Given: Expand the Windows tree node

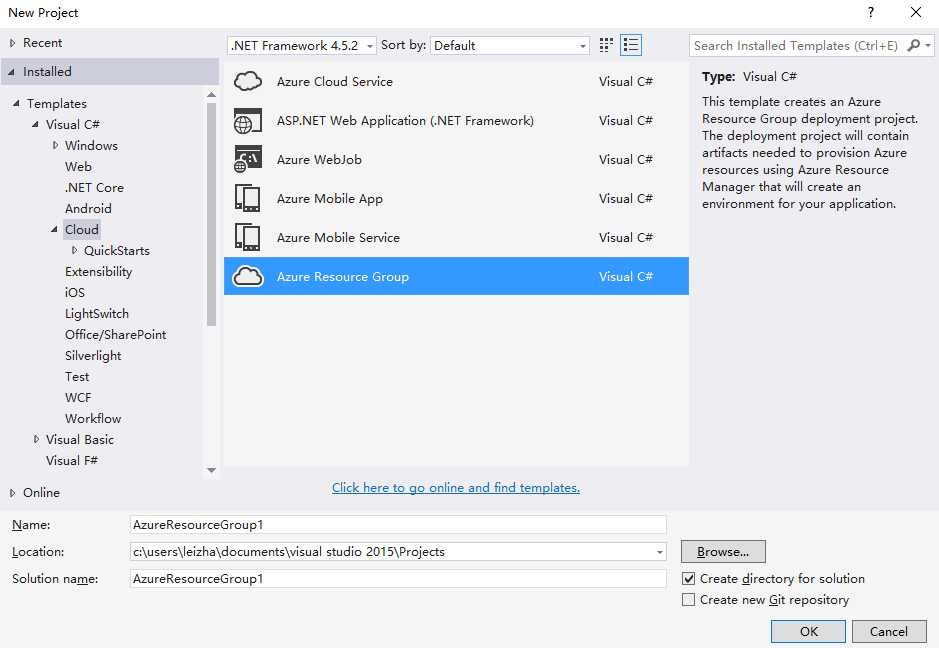Looking at the screenshot, I should pyautogui.click(x=55, y=145).
